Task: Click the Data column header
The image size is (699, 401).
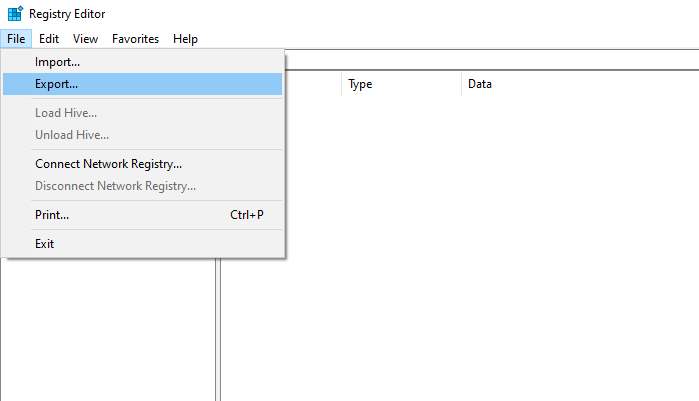Action: pos(580,84)
